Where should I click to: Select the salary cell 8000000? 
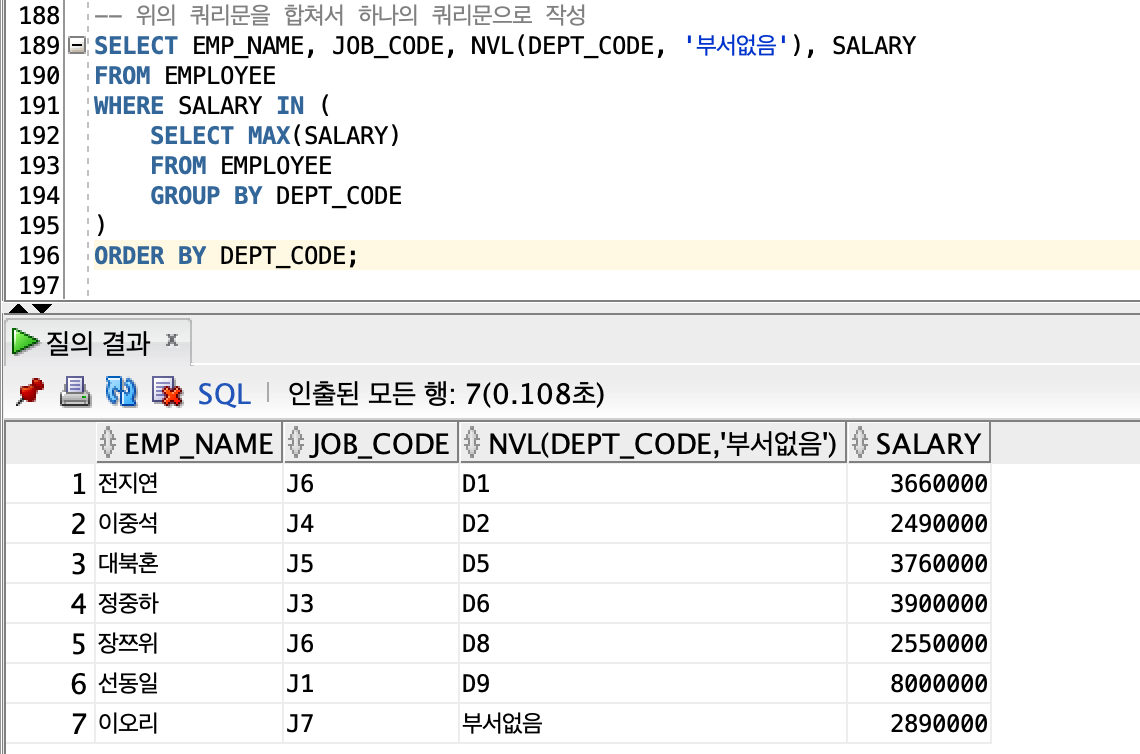pos(919,683)
